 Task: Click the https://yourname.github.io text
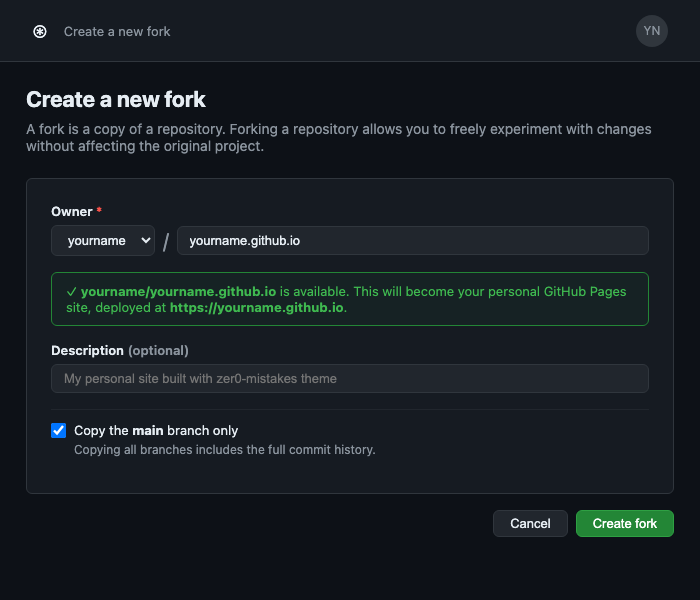tap(257, 308)
